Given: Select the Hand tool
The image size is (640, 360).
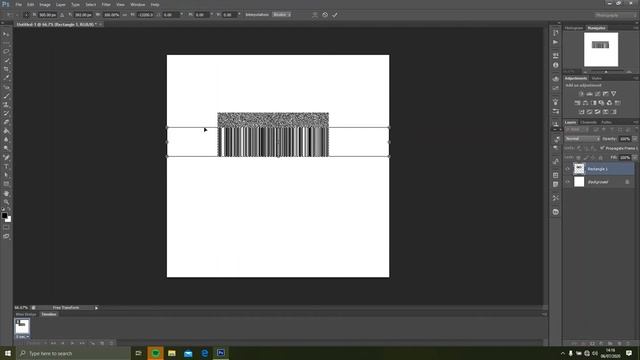Looking at the screenshot, I should coord(6,193).
